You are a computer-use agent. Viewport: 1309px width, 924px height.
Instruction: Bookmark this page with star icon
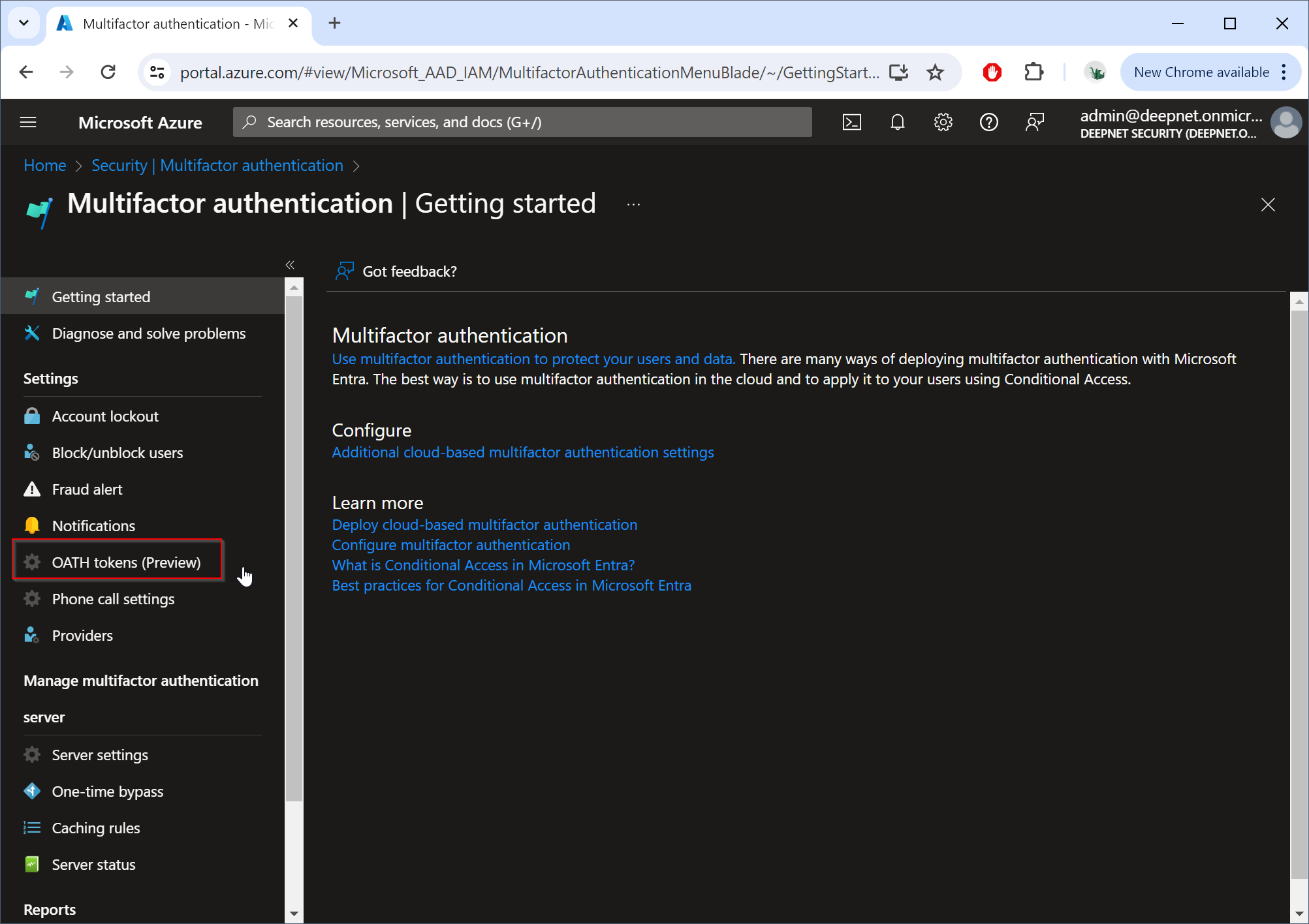pyautogui.click(x=935, y=72)
